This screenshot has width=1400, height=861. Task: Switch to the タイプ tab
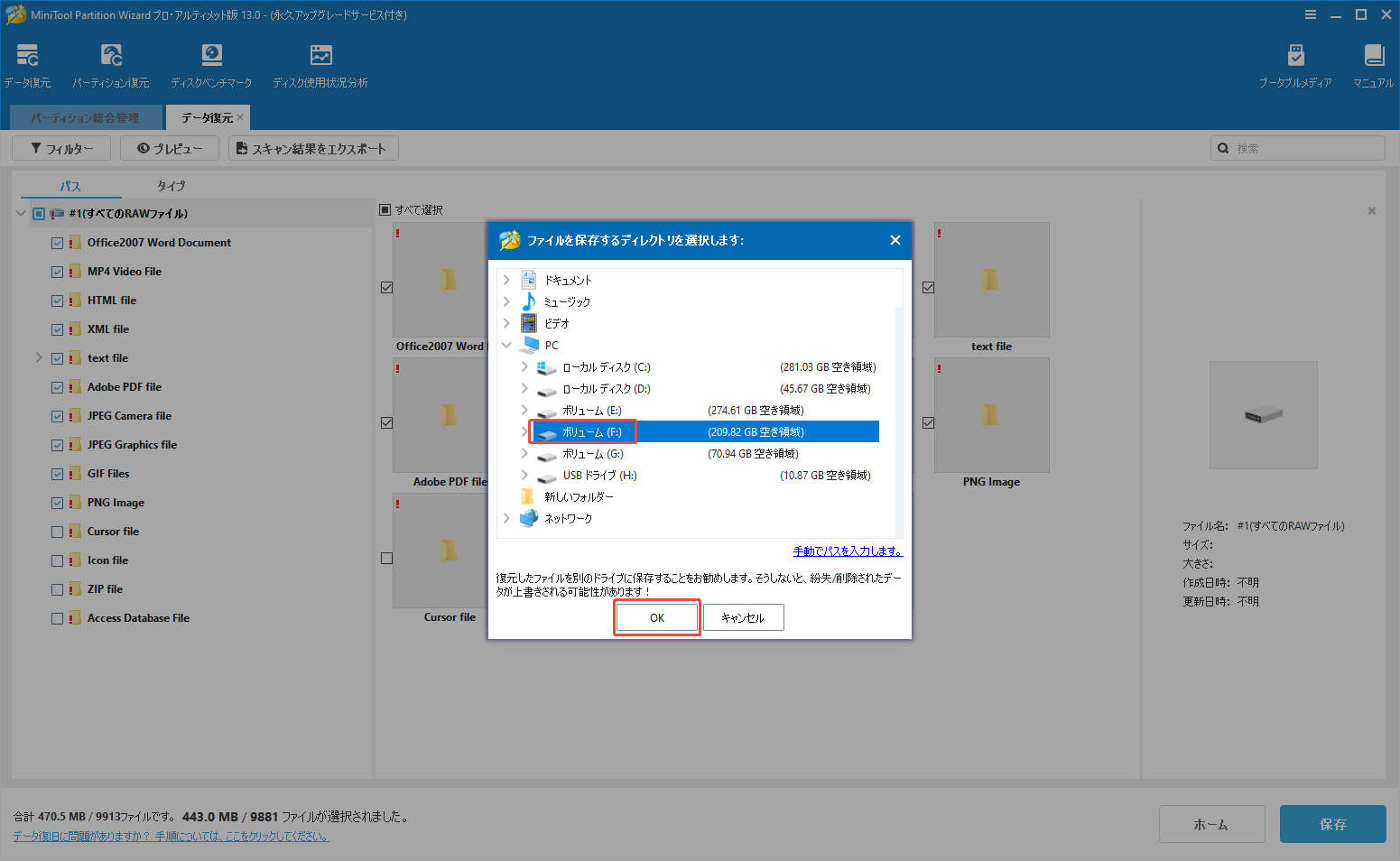pyautogui.click(x=171, y=186)
